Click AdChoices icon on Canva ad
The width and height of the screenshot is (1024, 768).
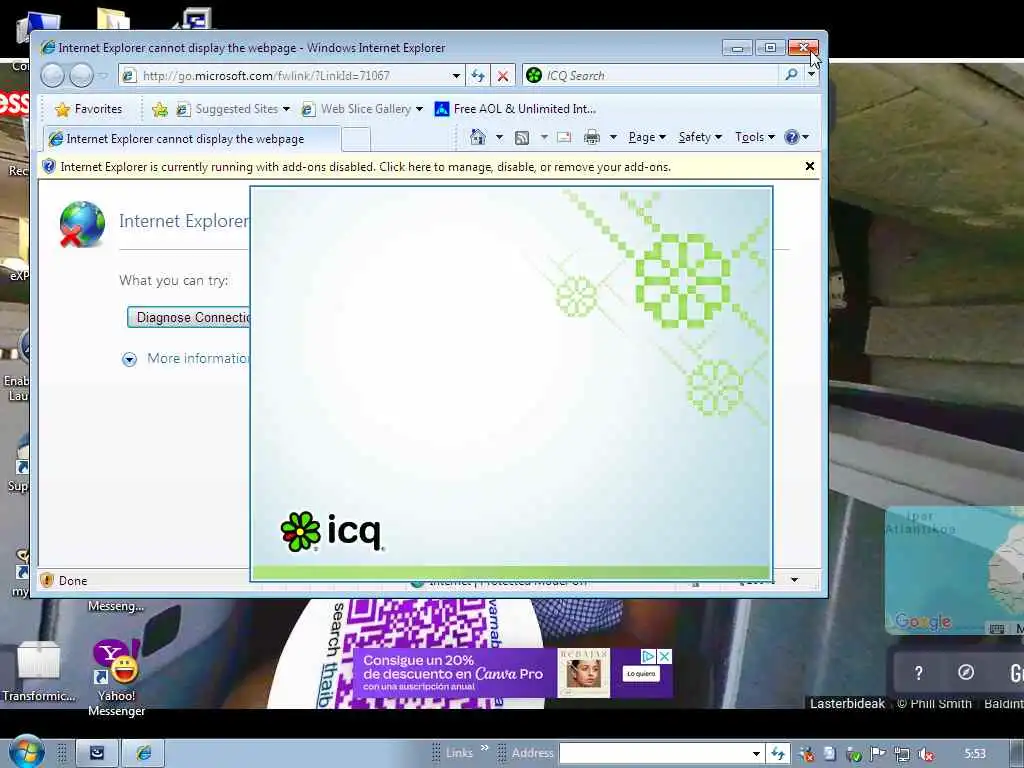click(648, 656)
